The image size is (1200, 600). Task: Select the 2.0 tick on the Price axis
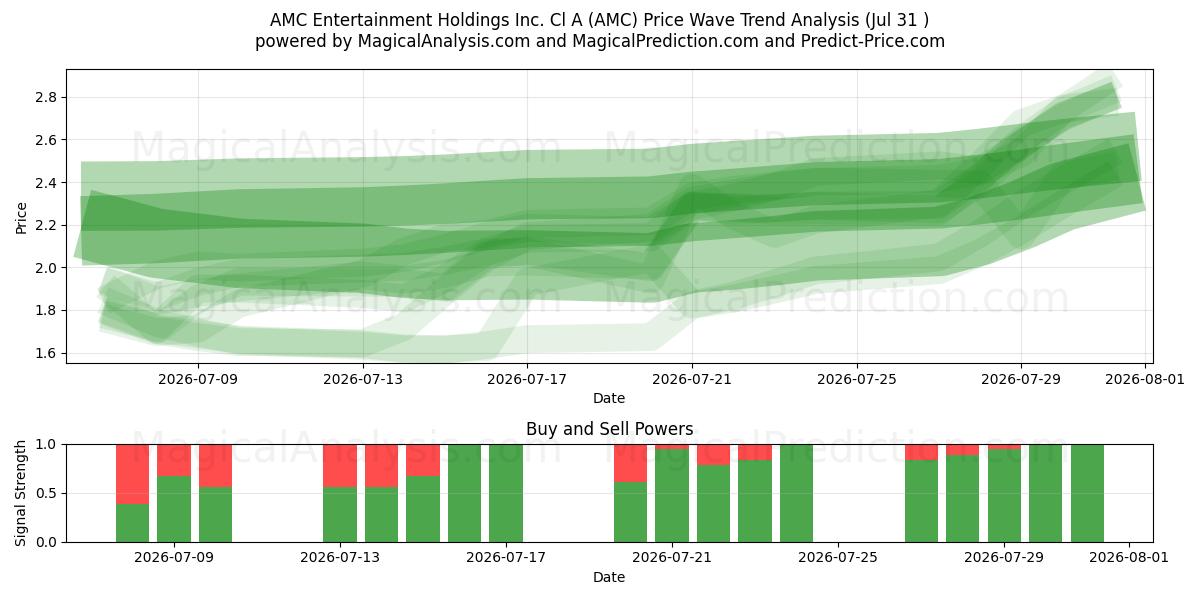click(46, 268)
